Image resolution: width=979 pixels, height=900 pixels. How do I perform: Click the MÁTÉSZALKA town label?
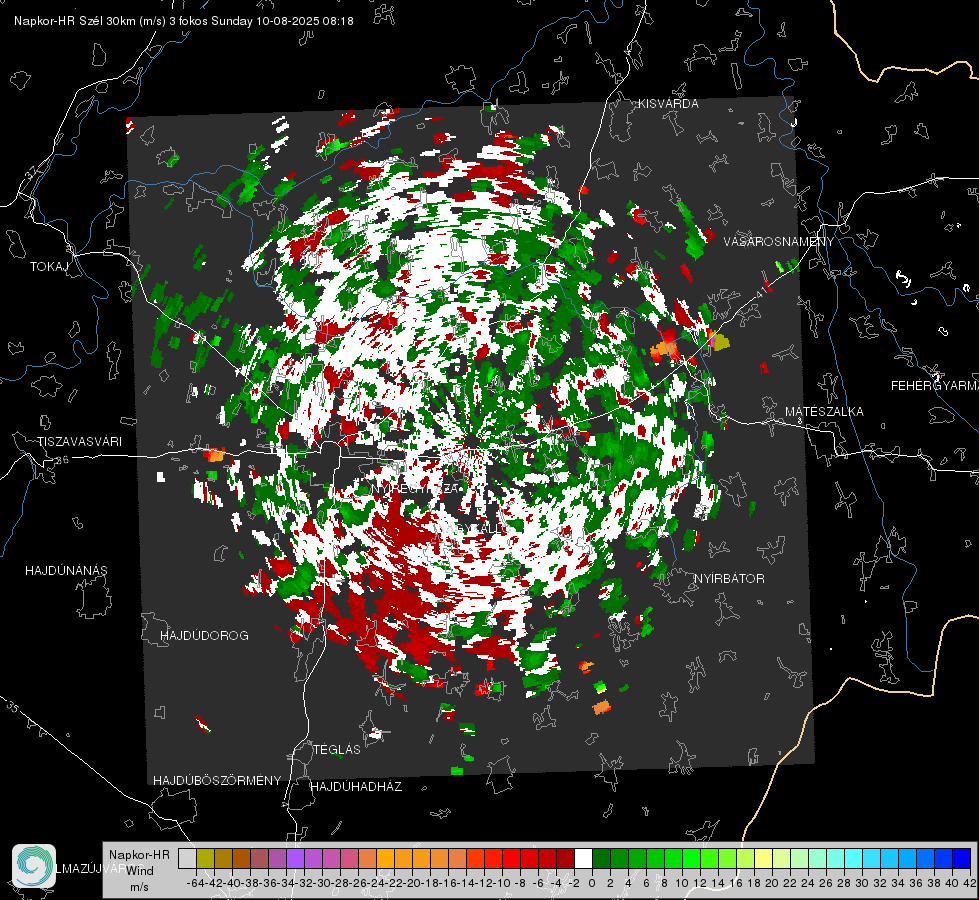pos(824,412)
